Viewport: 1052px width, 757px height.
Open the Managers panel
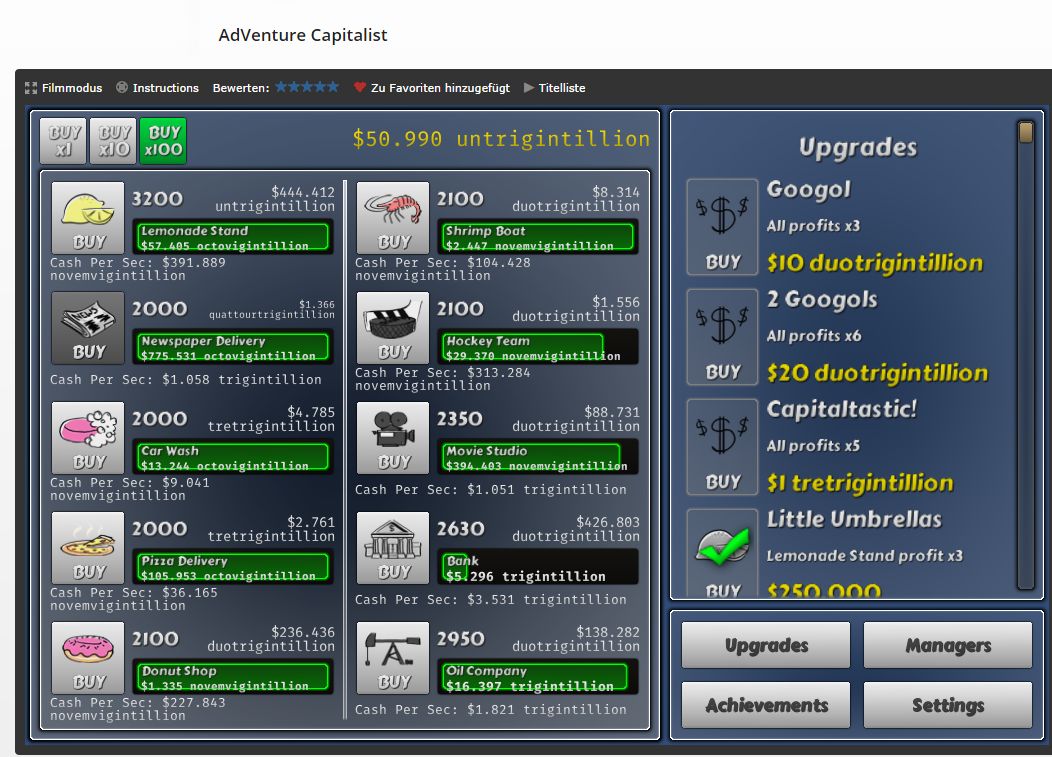pos(947,646)
